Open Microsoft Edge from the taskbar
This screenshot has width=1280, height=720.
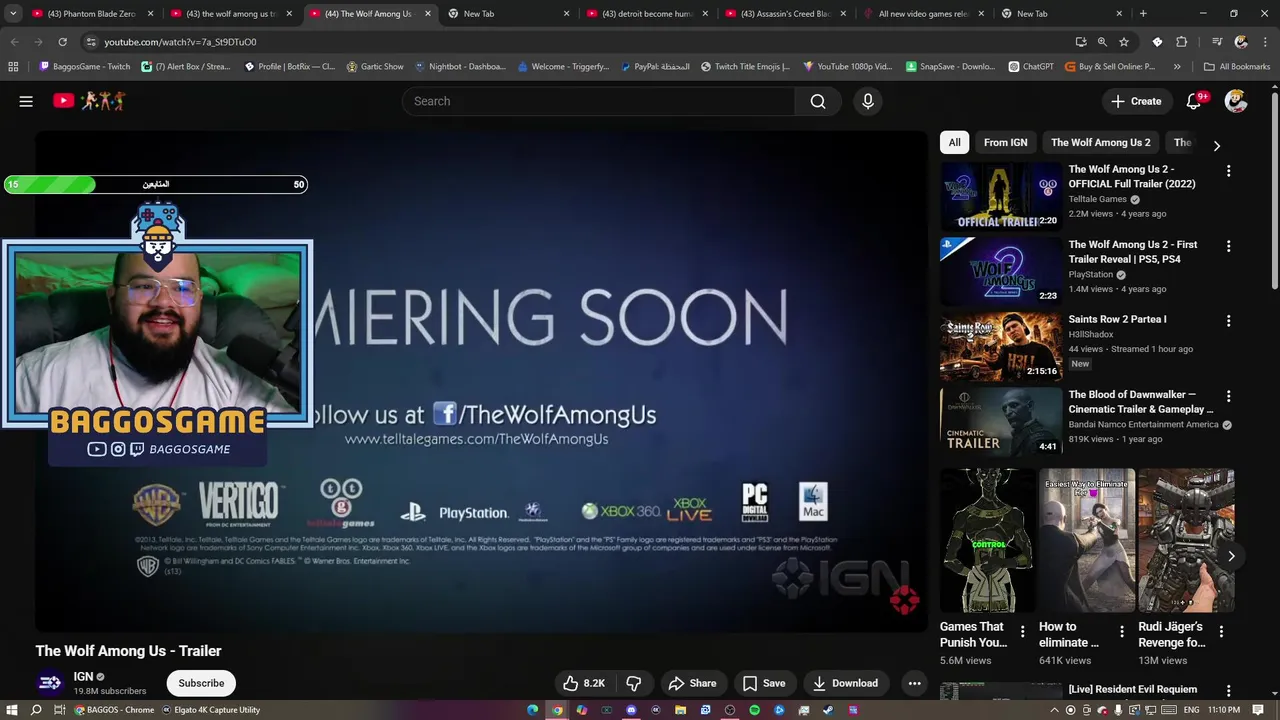pyautogui.click(x=533, y=710)
